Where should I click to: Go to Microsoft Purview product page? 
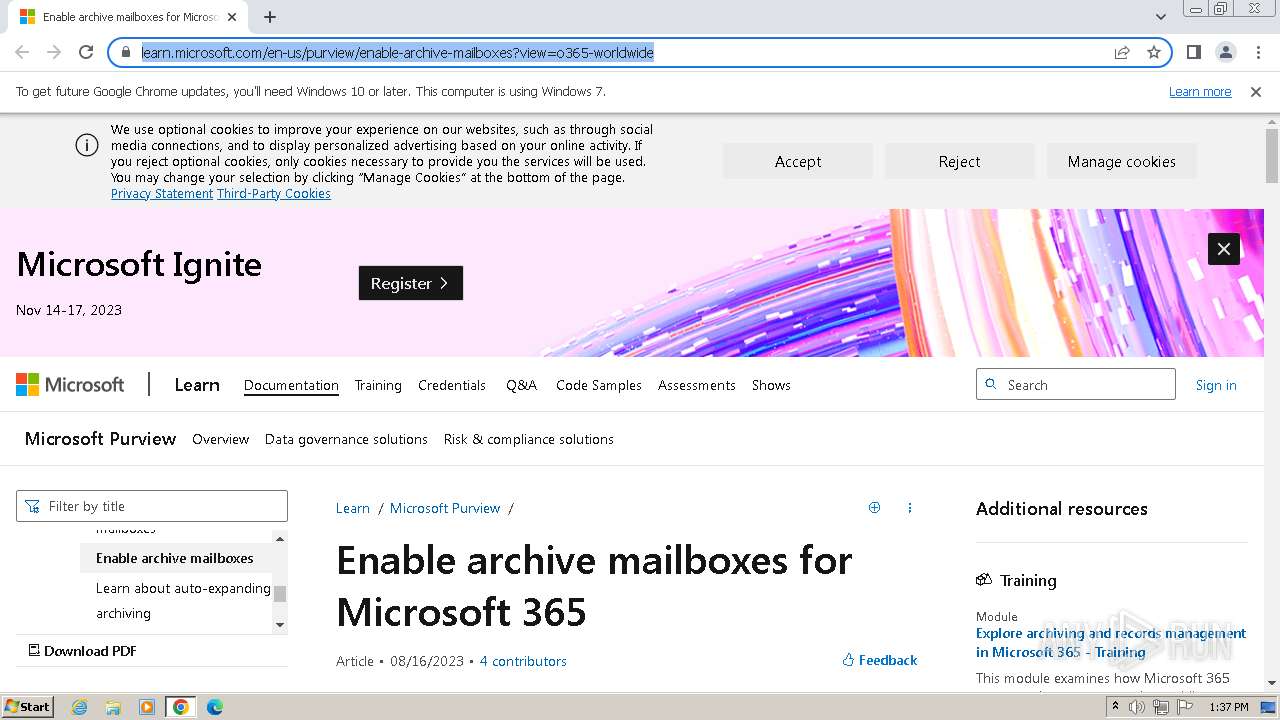[x=100, y=439]
